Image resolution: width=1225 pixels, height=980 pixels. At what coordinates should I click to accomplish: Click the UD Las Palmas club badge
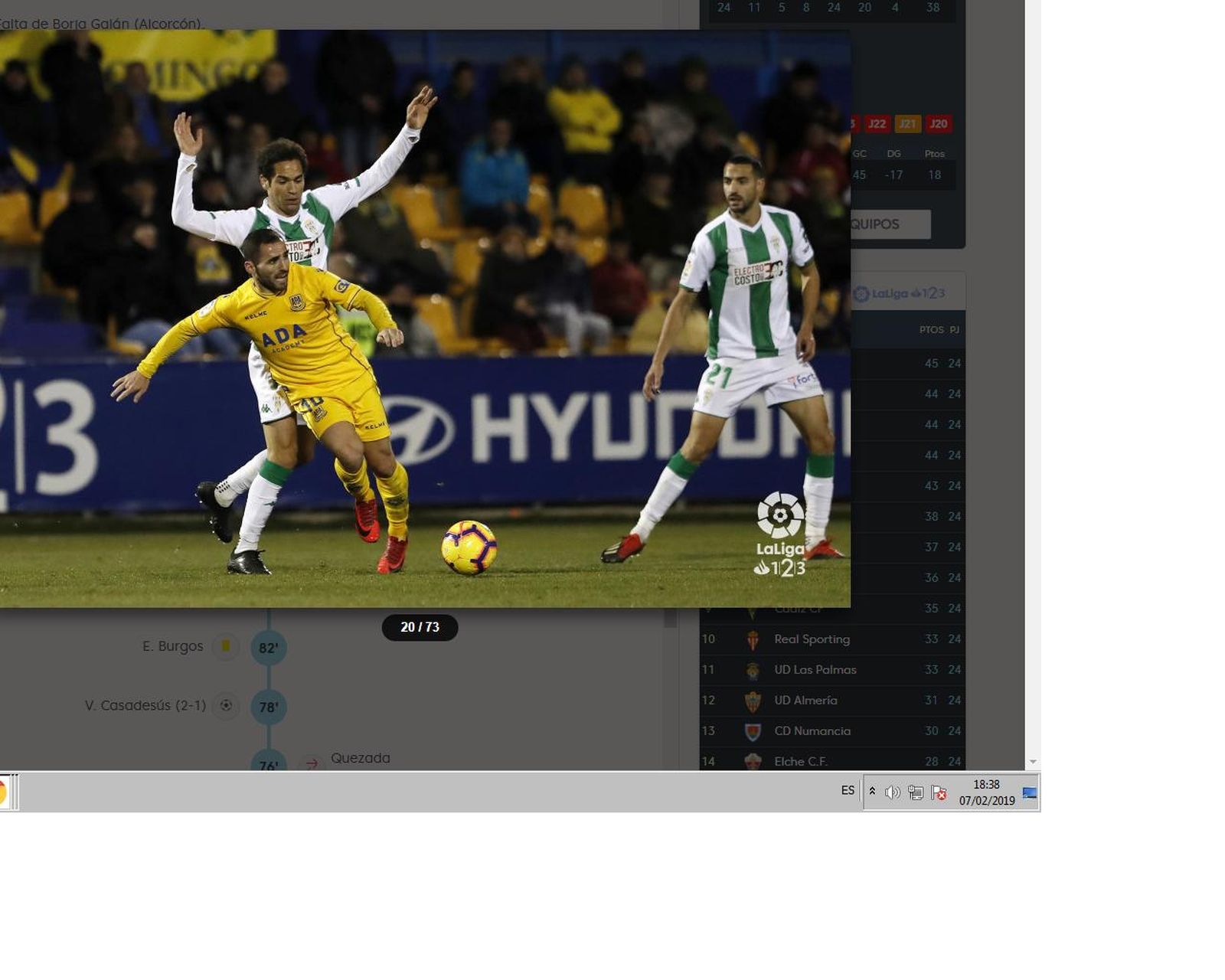click(x=754, y=669)
